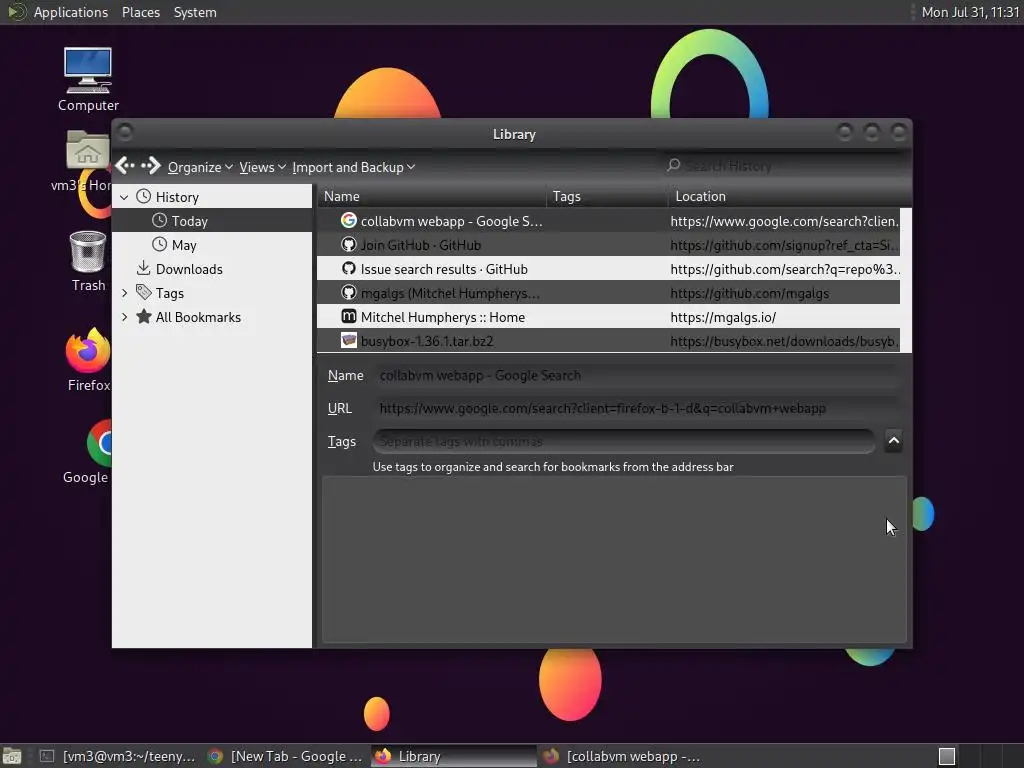Click the Library window menu button at top-left

click(125, 133)
